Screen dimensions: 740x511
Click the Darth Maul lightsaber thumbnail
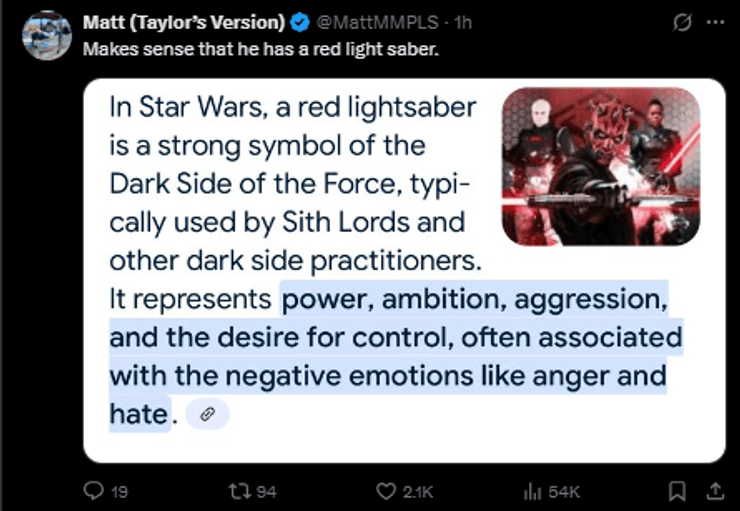(x=600, y=166)
